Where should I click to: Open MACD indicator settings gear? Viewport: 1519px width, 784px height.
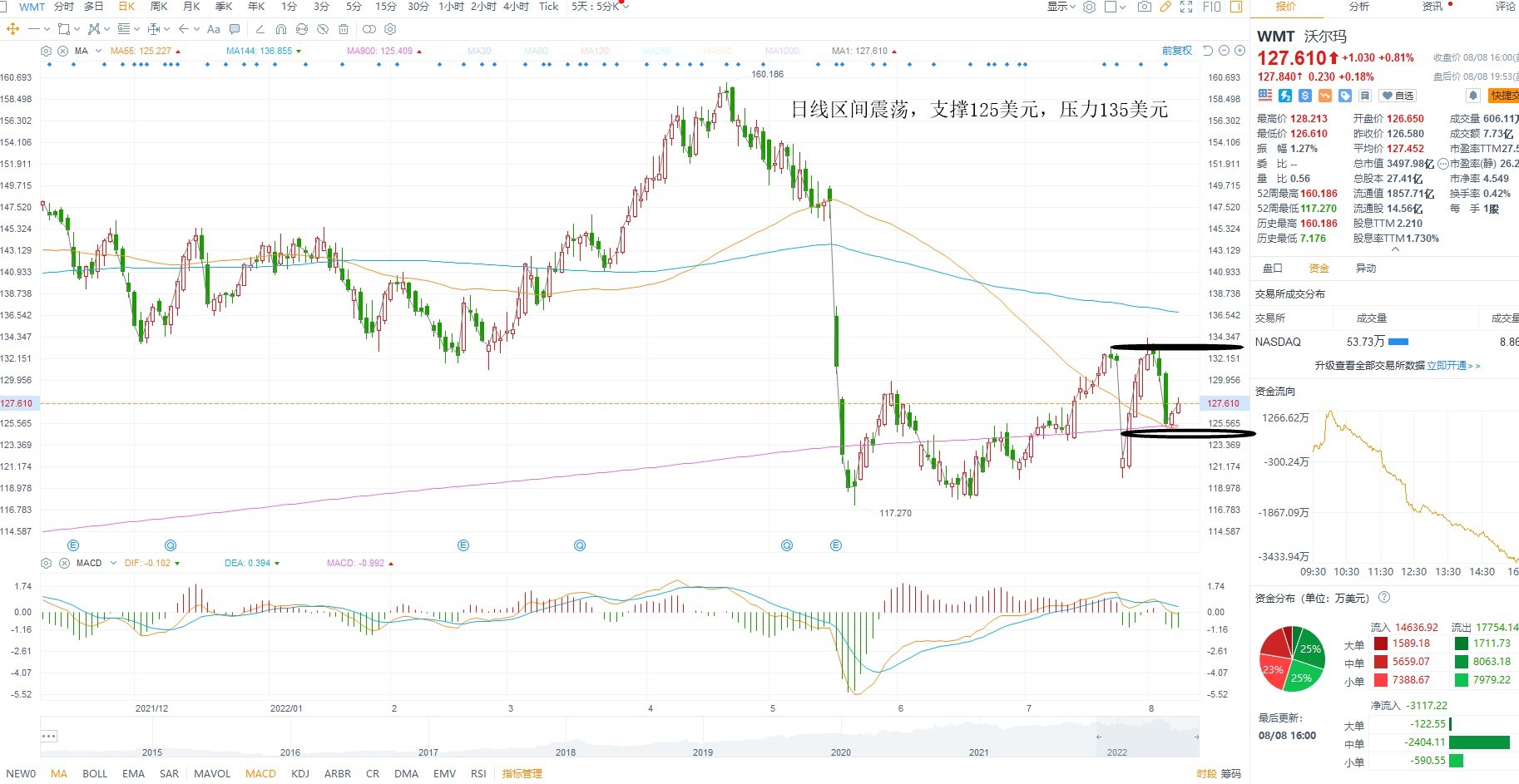[x=46, y=563]
